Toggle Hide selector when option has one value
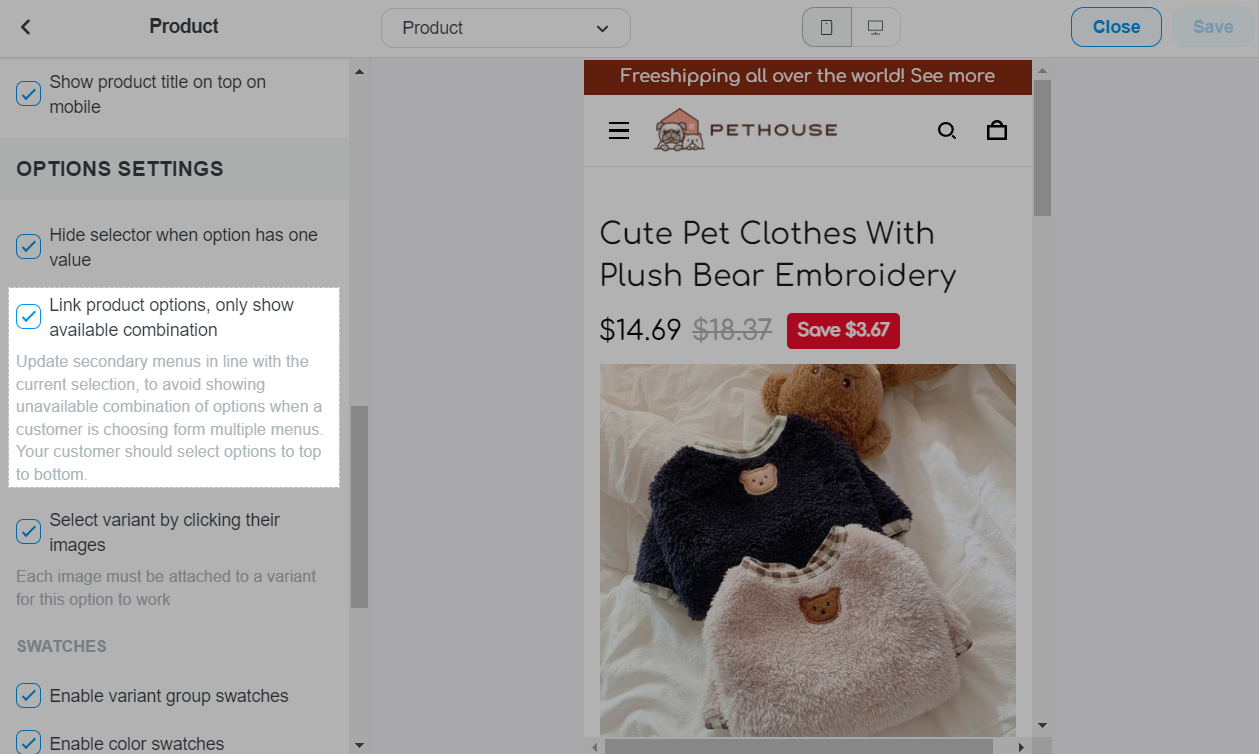 pos(29,247)
